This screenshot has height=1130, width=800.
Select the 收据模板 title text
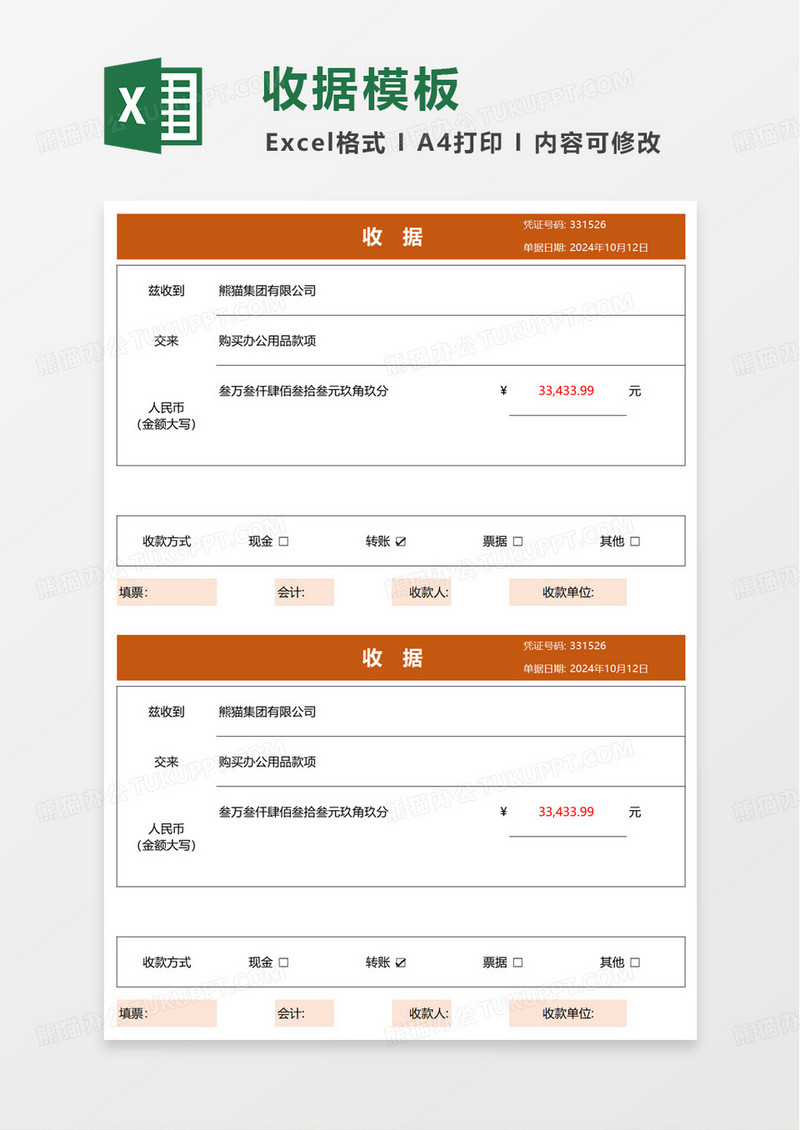click(x=360, y=90)
